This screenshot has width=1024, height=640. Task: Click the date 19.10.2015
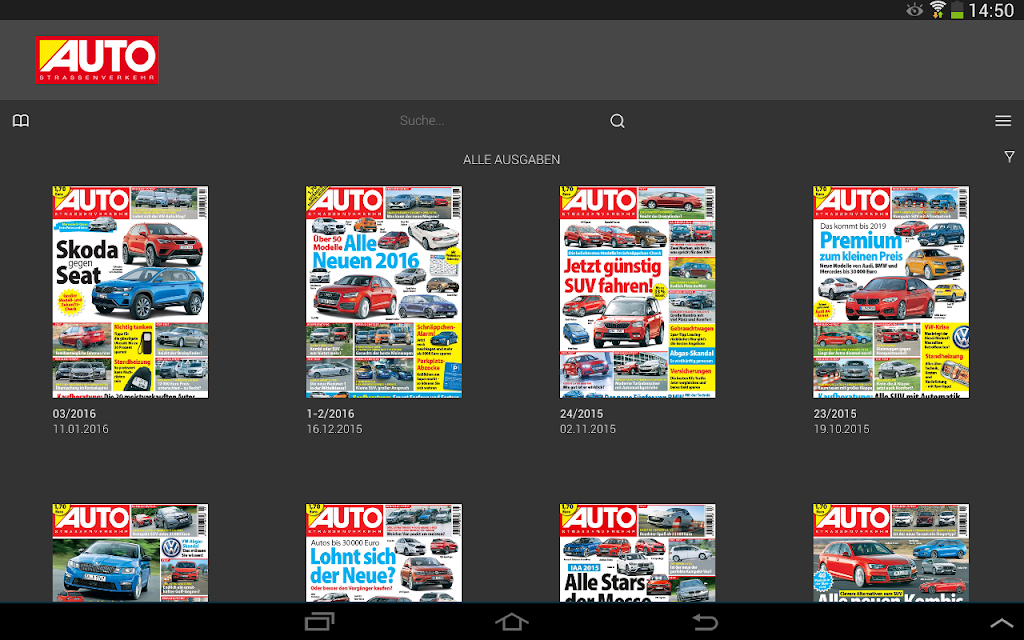point(841,429)
